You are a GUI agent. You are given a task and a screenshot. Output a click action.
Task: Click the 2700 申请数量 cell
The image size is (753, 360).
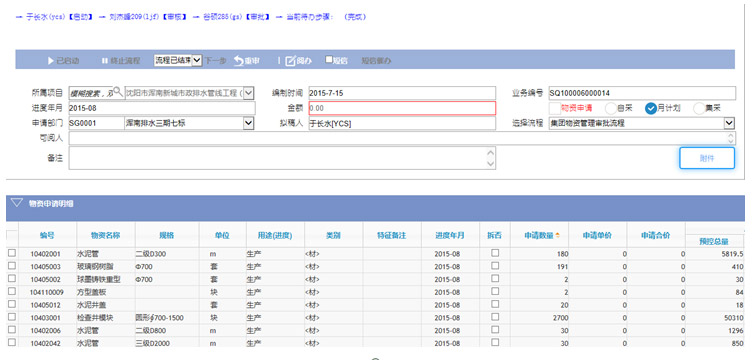(x=540, y=318)
